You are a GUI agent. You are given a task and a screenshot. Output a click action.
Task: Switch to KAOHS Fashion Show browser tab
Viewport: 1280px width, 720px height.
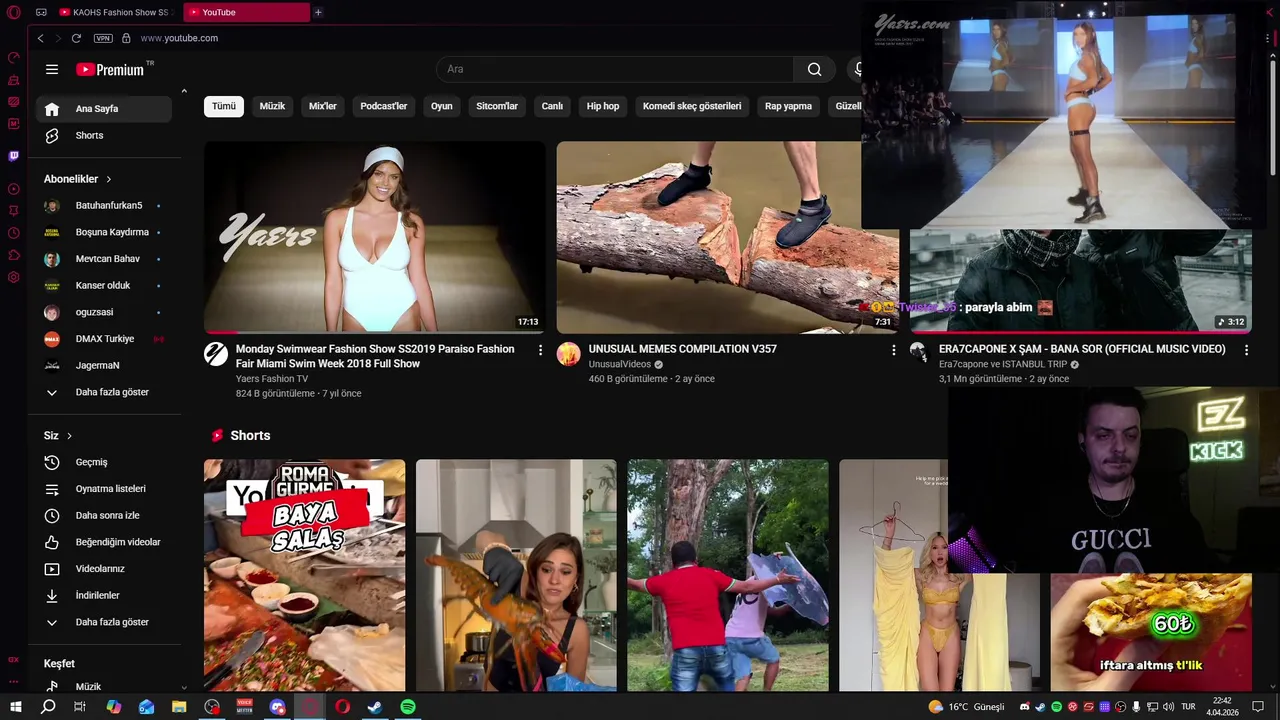(116, 12)
